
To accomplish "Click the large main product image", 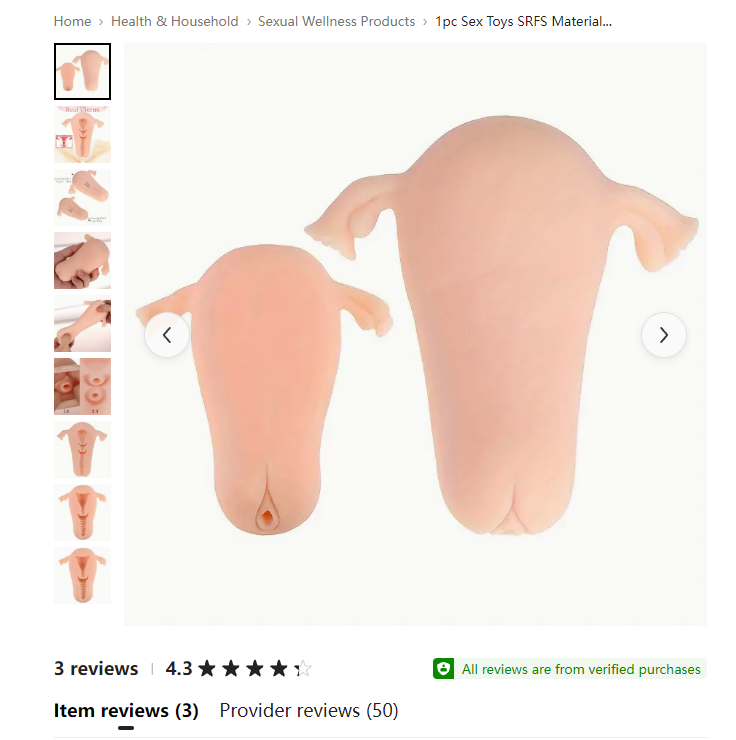I will coord(415,335).
